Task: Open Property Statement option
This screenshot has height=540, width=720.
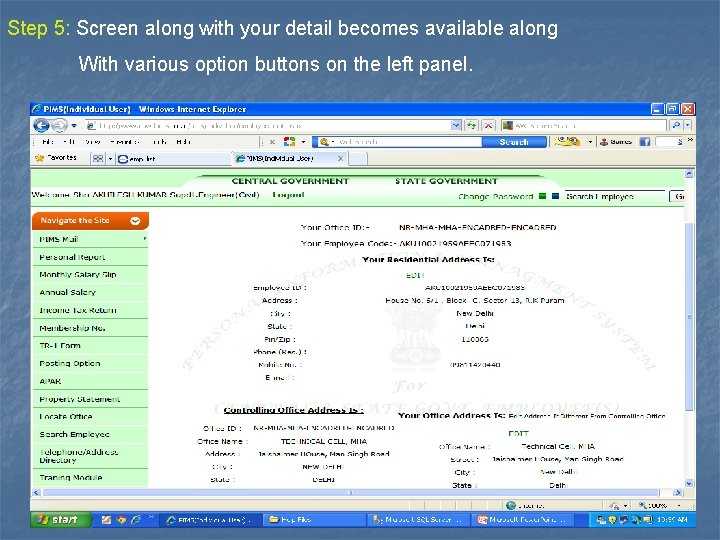Action: click(x=90, y=399)
